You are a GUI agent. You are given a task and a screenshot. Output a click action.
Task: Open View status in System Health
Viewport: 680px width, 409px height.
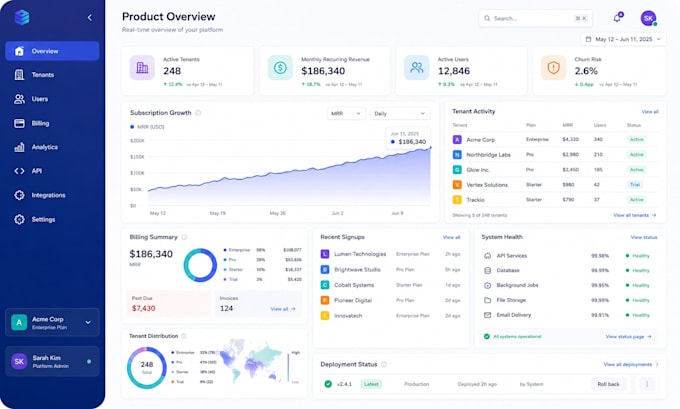(x=644, y=237)
